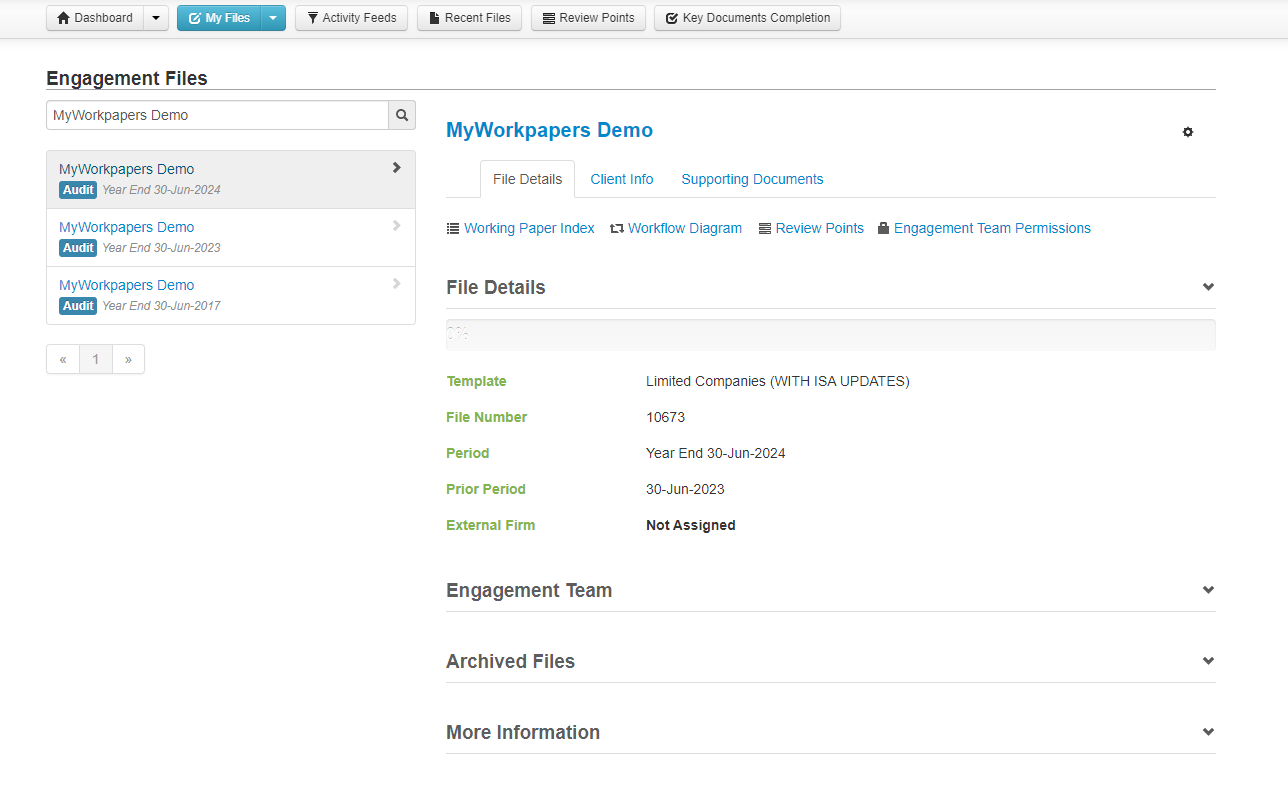Open Recent Files

pos(469,18)
